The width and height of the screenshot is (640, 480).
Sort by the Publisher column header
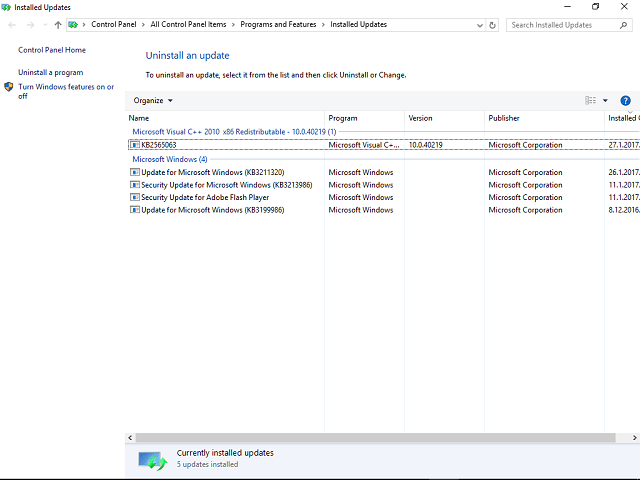coord(544,118)
